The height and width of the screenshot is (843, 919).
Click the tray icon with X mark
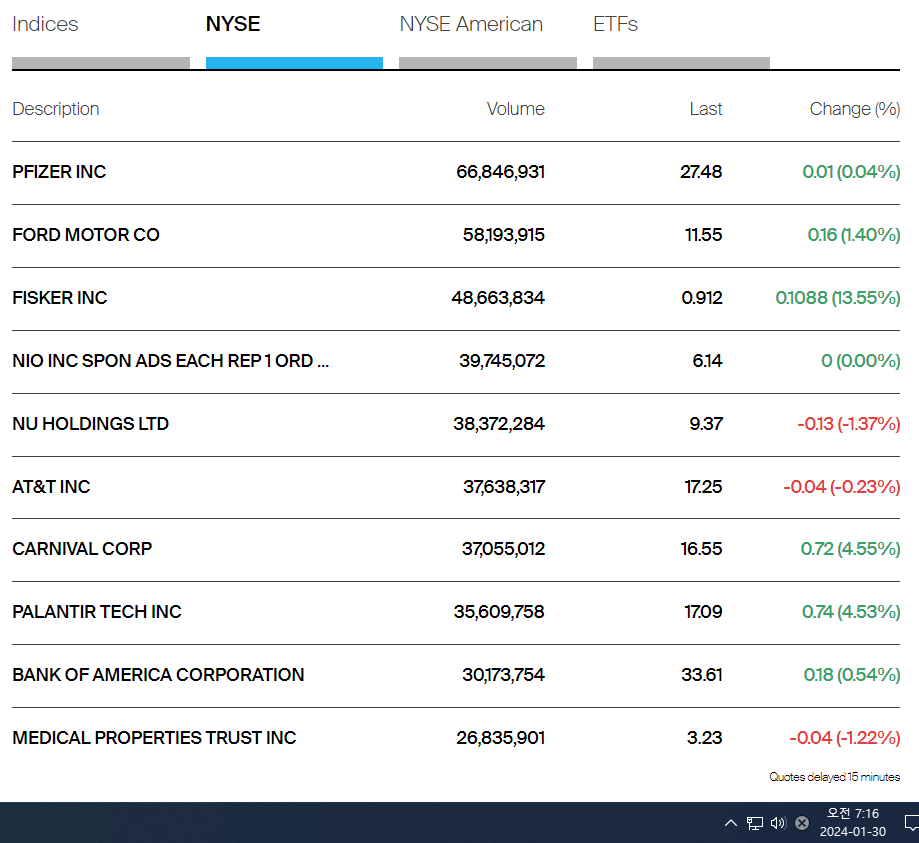[802, 823]
